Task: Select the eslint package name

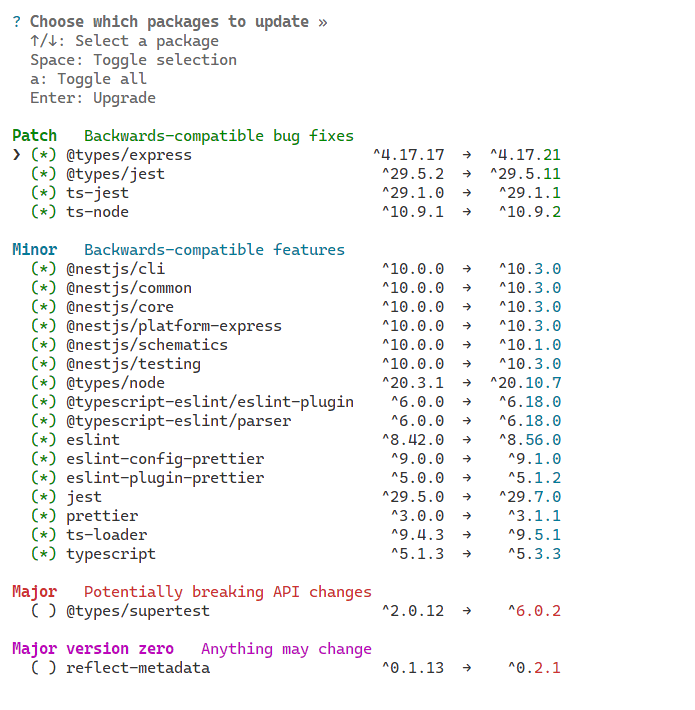Action: coord(93,440)
